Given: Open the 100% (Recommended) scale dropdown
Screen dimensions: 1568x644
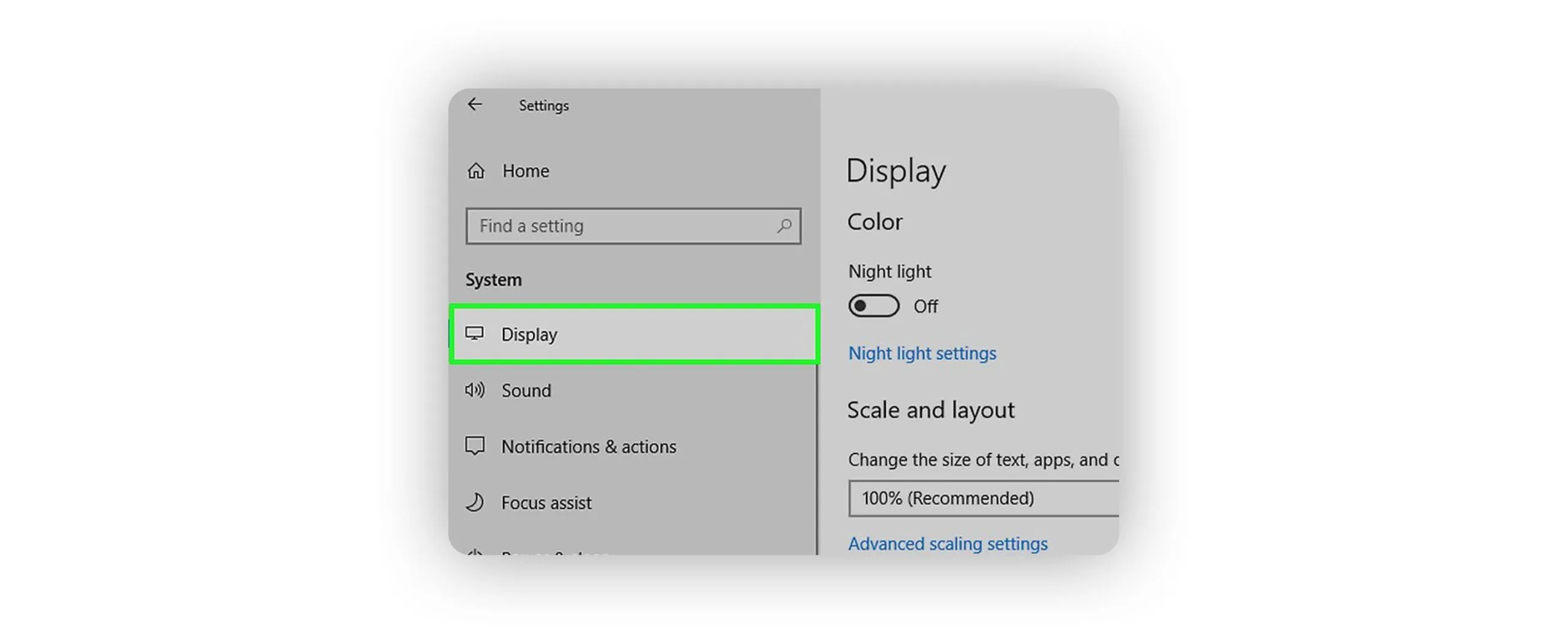Looking at the screenshot, I should click(982, 498).
